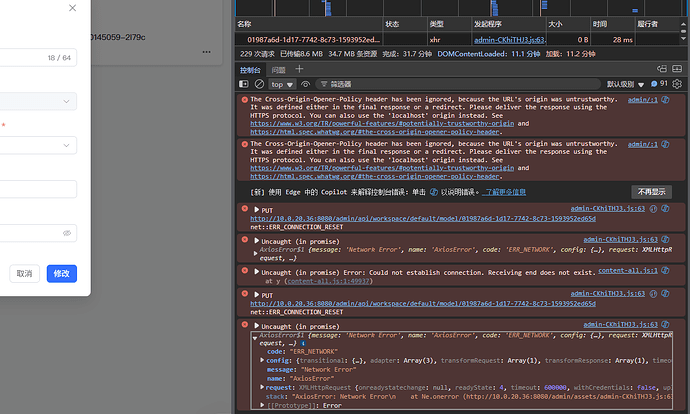Click network list scrollbar down arrow

(683, 39)
